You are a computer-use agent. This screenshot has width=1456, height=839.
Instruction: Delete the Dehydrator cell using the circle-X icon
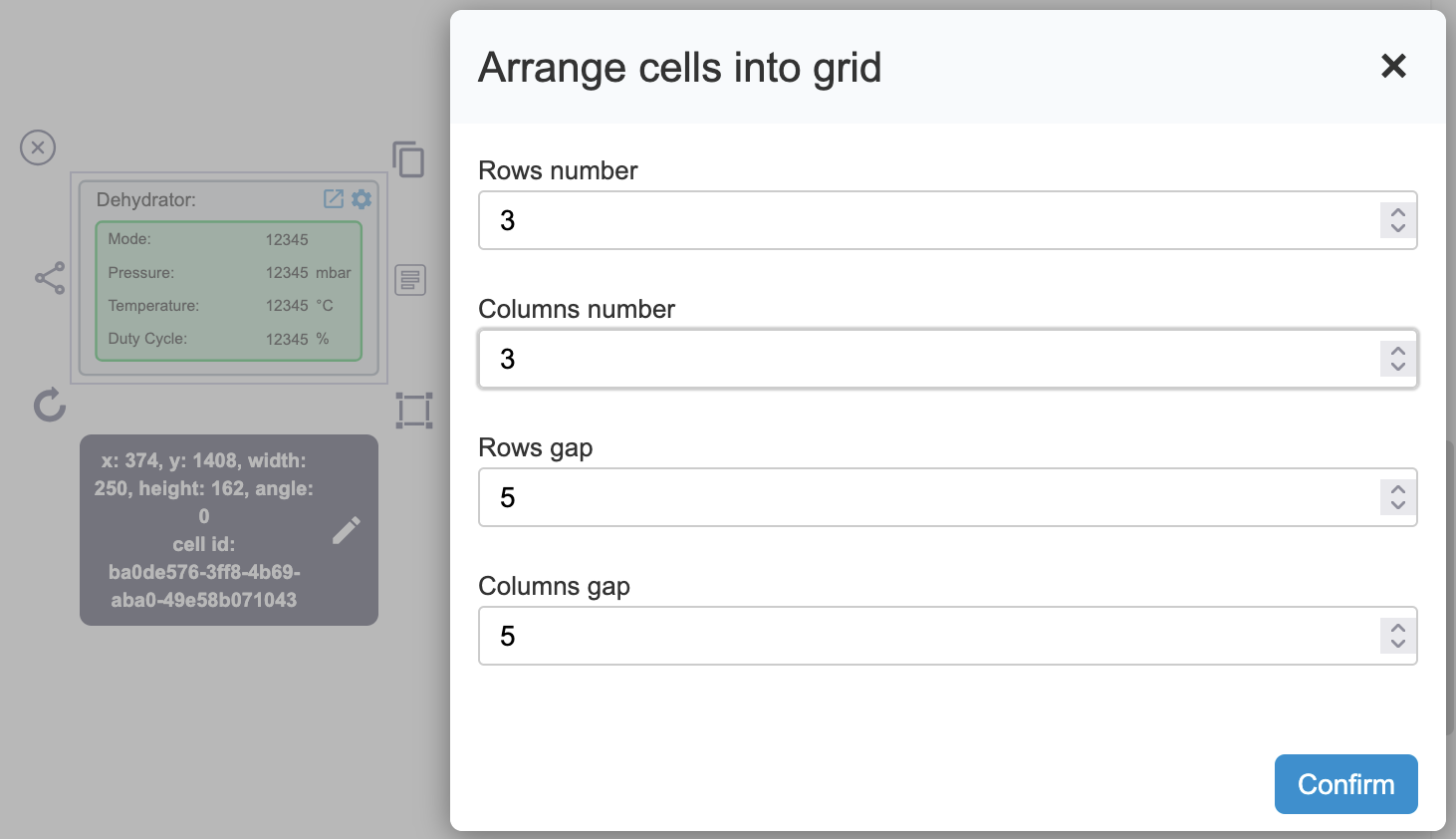pos(37,147)
